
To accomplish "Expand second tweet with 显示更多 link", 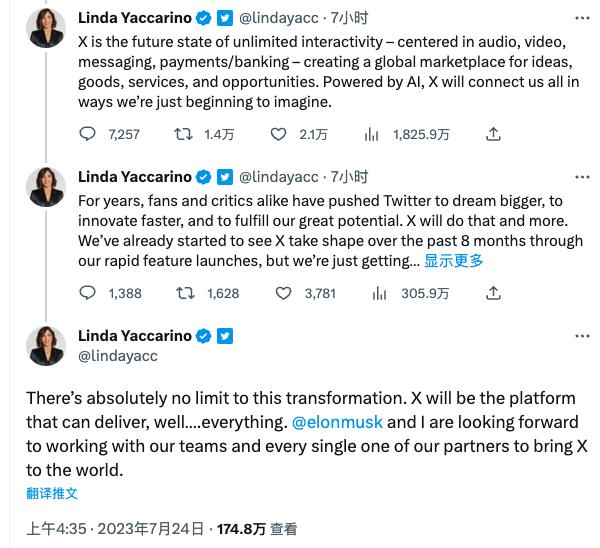I will click(x=453, y=261).
